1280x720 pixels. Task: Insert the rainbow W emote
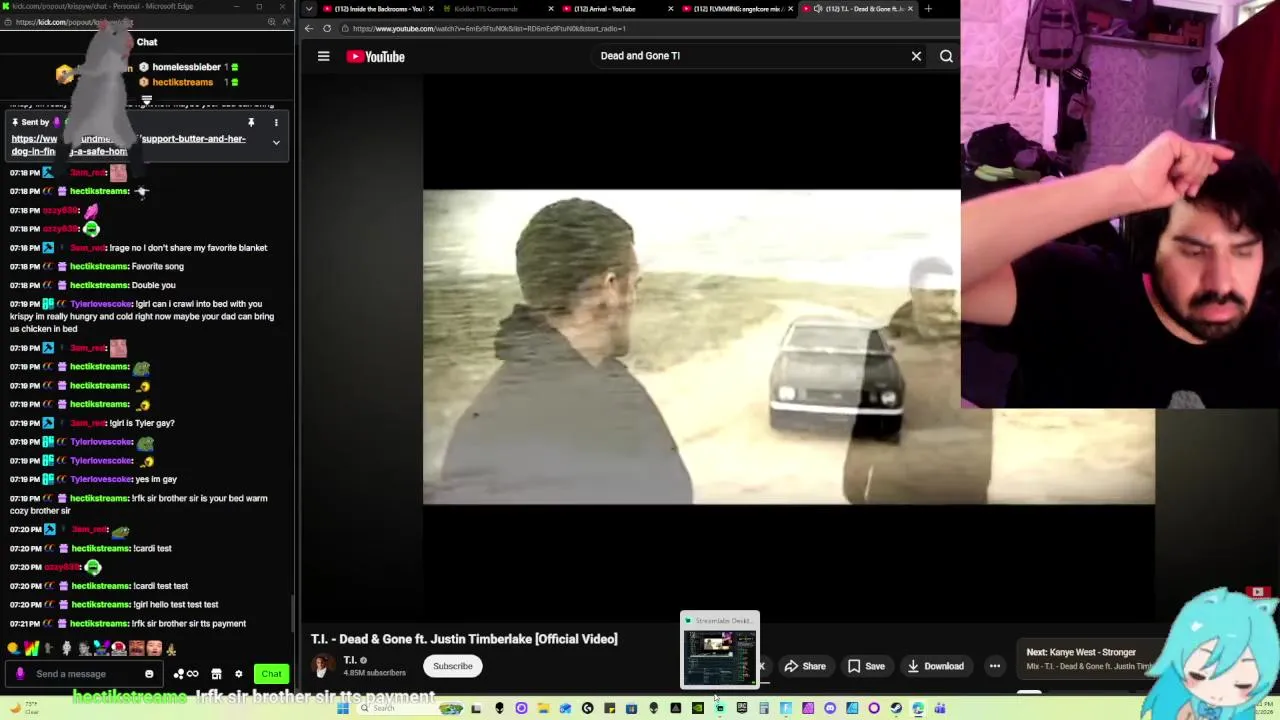tap(31, 648)
